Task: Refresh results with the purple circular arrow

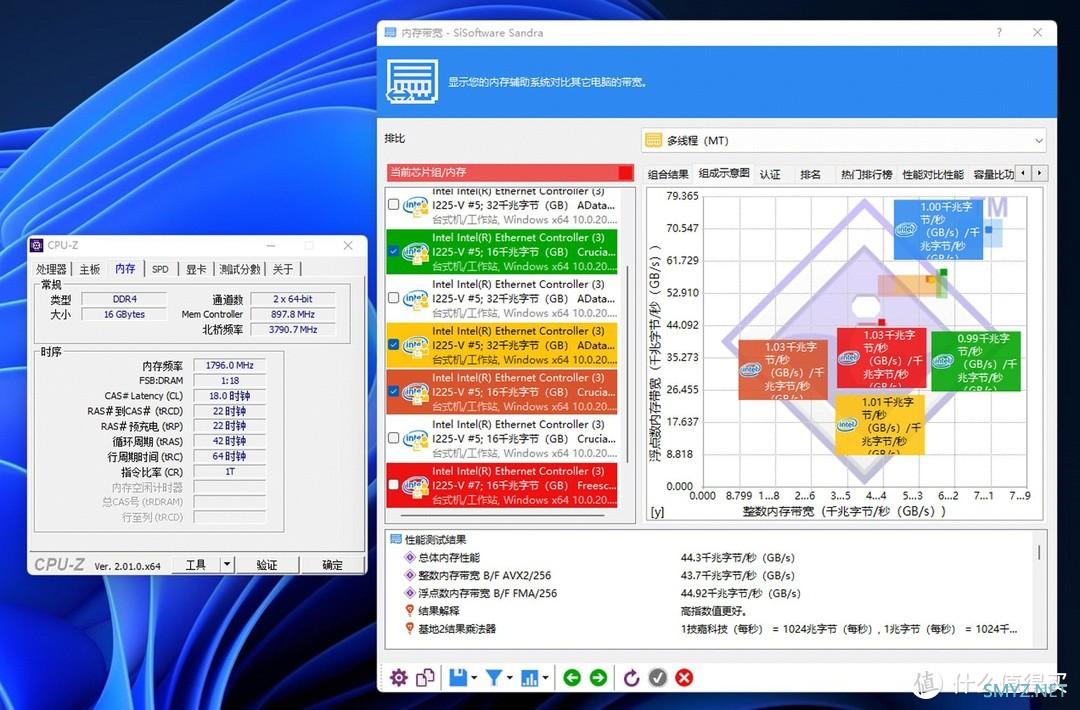Action: [631, 678]
